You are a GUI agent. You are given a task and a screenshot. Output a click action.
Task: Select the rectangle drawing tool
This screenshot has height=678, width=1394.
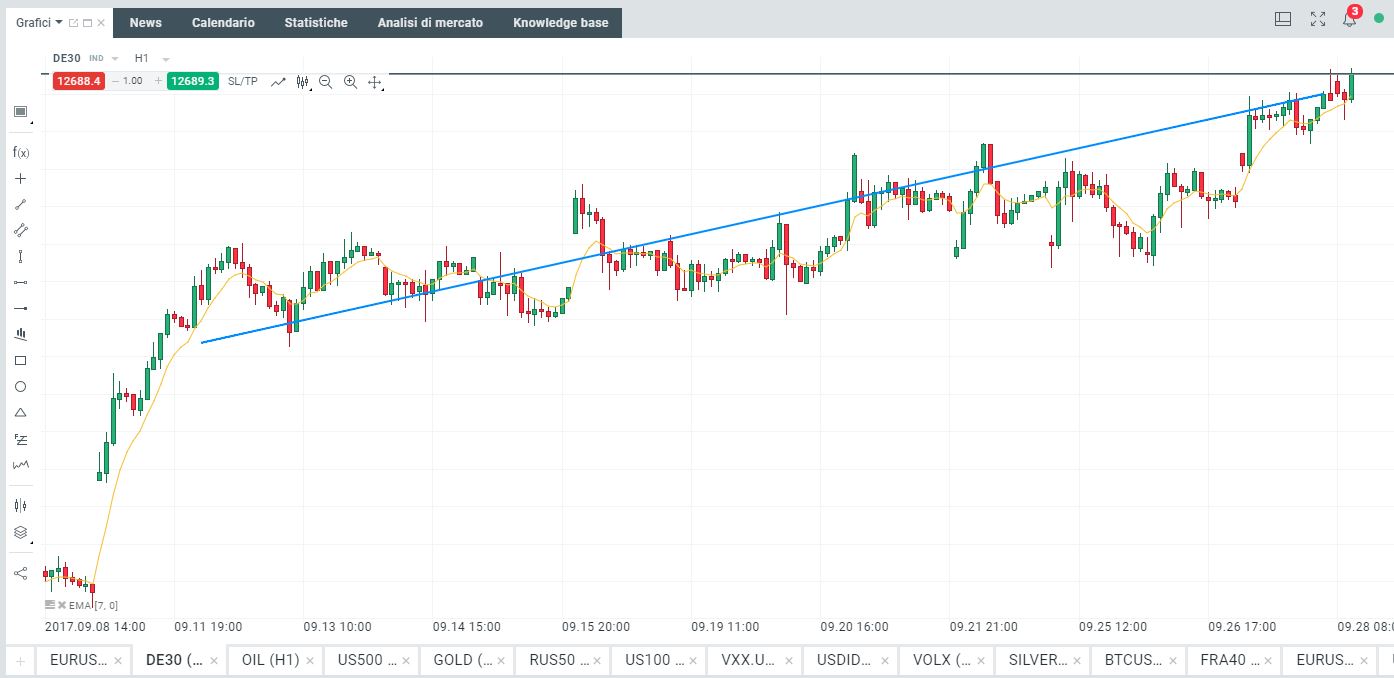(20, 361)
